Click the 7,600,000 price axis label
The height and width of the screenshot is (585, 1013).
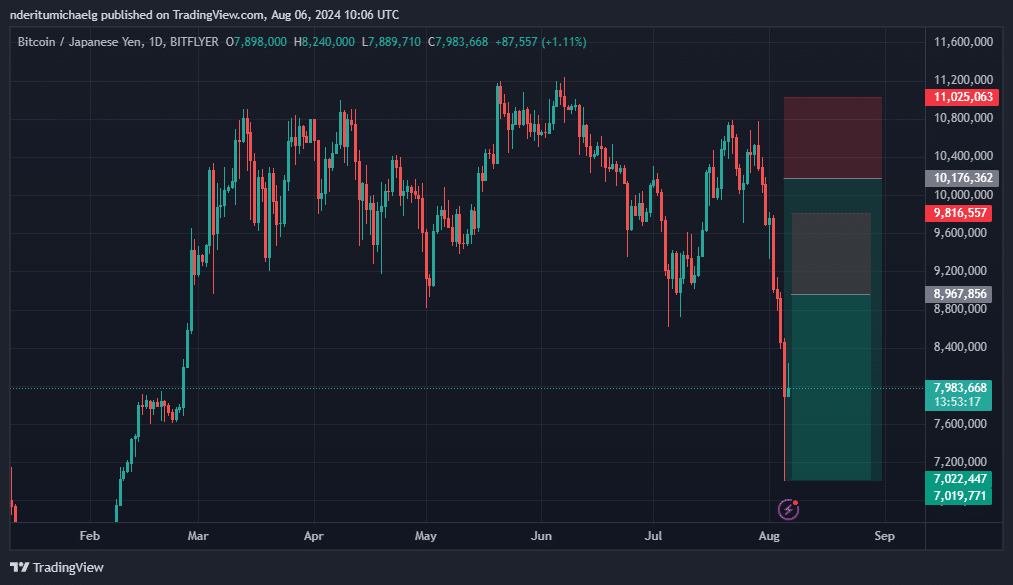pos(960,424)
